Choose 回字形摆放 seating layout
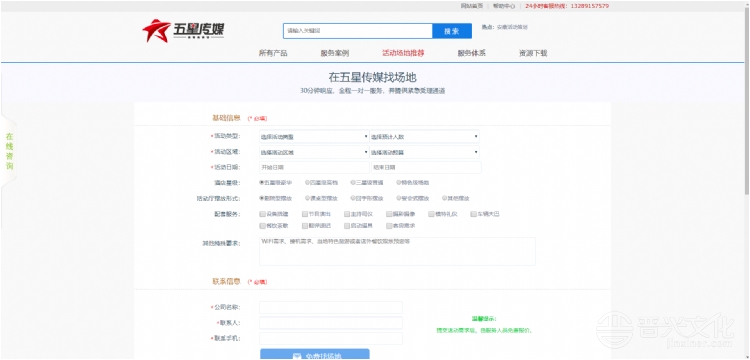Image resolution: width=750 pixels, height=360 pixels. point(353,198)
